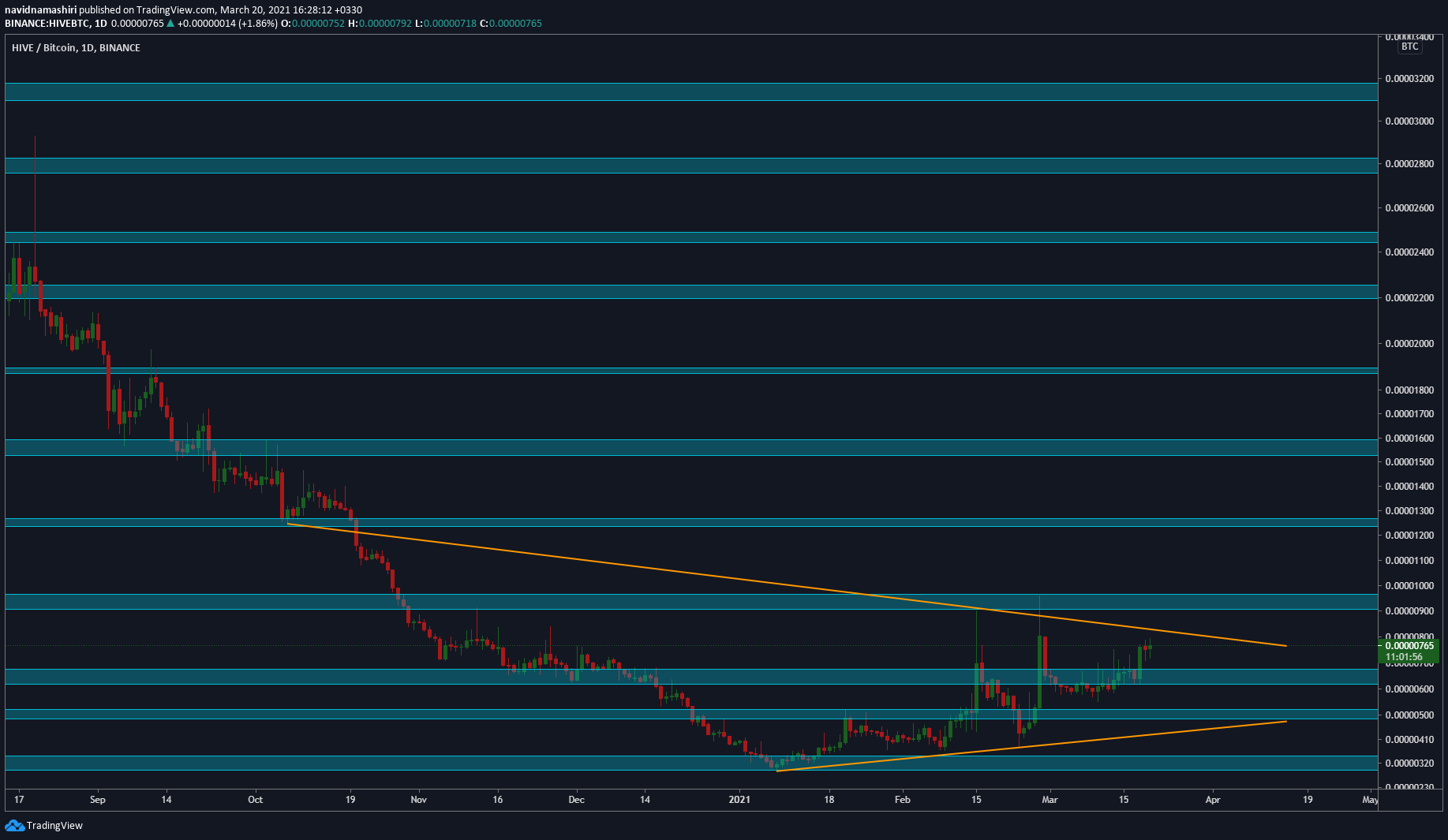This screenshot has width=1448, height=840.
Task: Click the TradingView cloud logo icon
Action: (x=14, y=825)
